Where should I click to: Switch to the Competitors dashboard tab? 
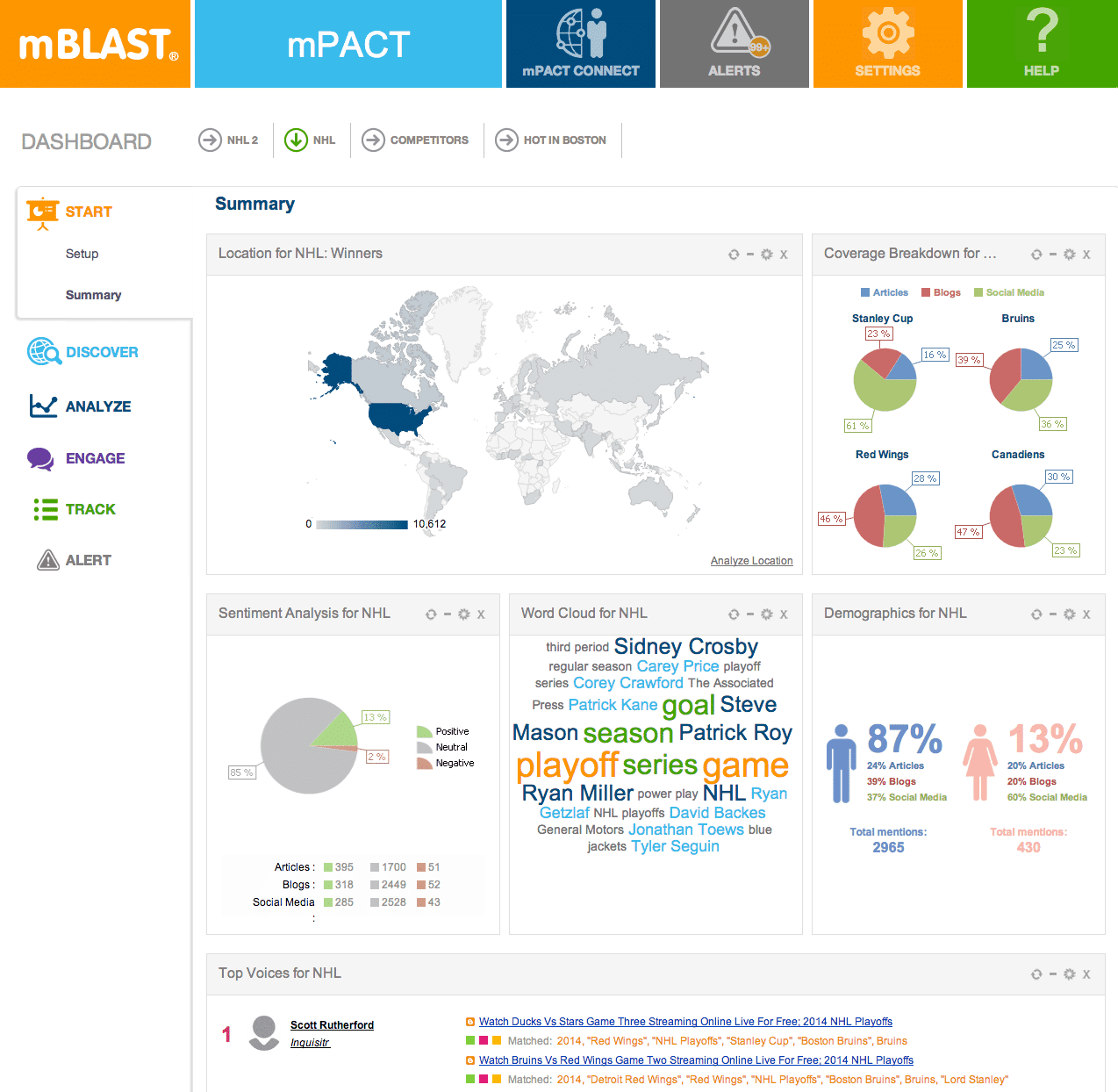point(417,140)
